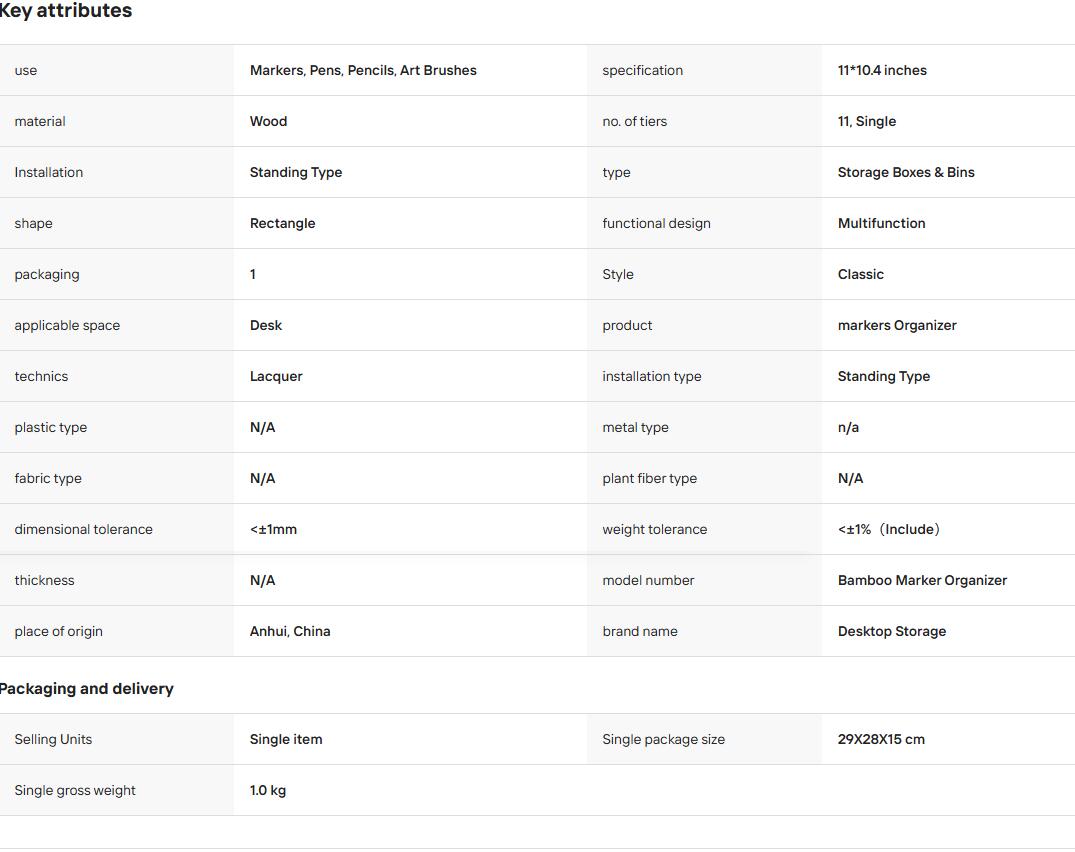
Task: Click the Key attributes heading
Action: pyautogui.click(x=66, y=10)
